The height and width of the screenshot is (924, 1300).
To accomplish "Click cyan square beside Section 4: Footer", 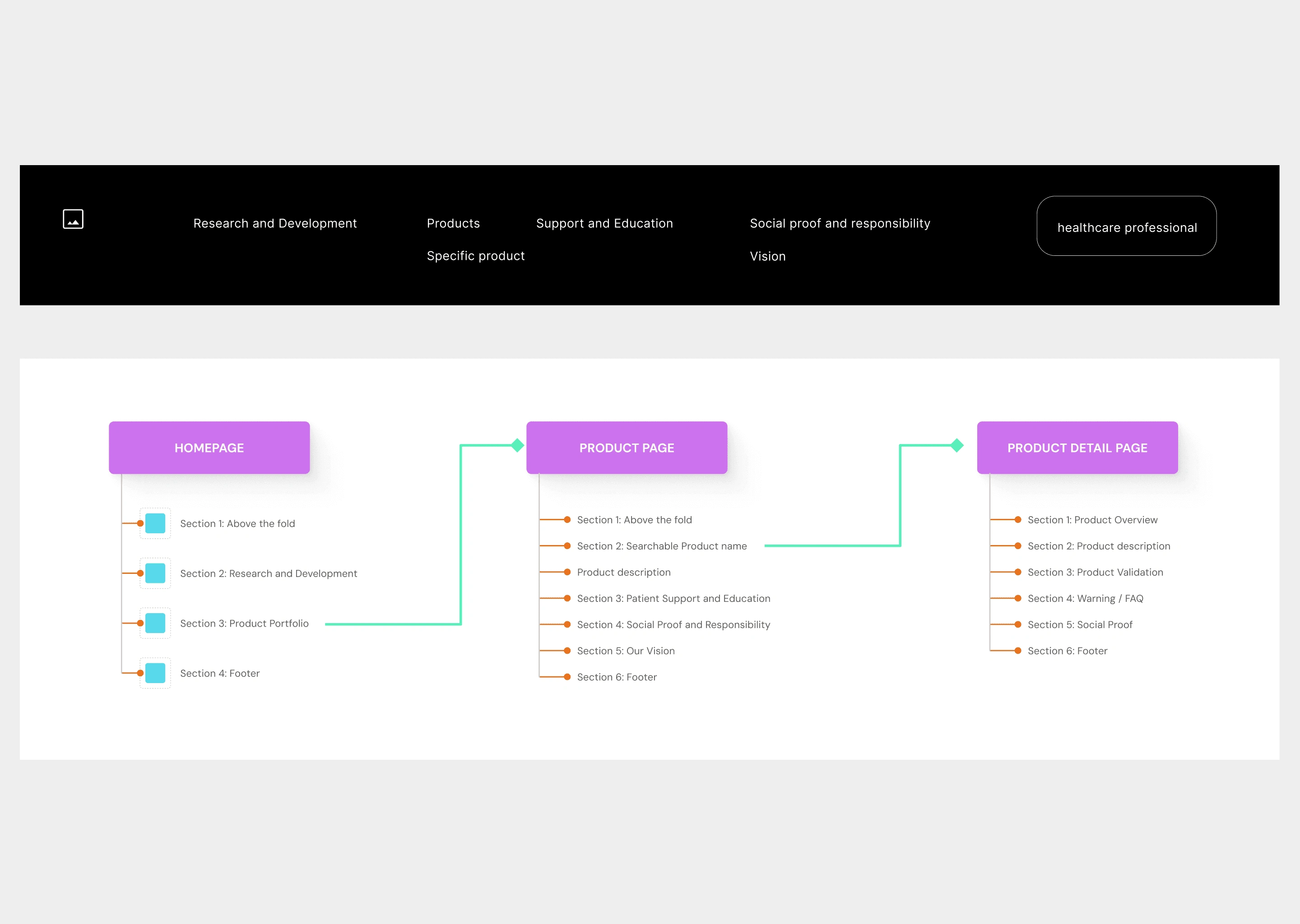I will point(155,673).
